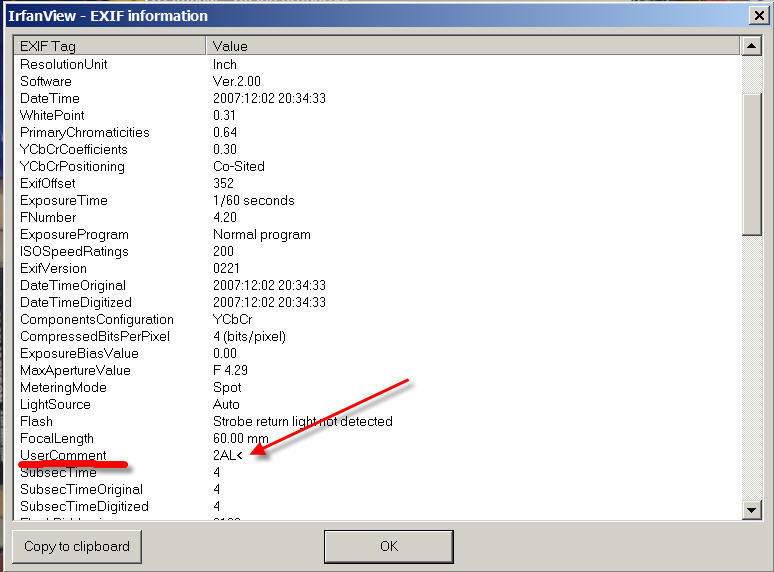
Task: Click the value '1/60 seconds'
Action: click(x=253, y=200)
